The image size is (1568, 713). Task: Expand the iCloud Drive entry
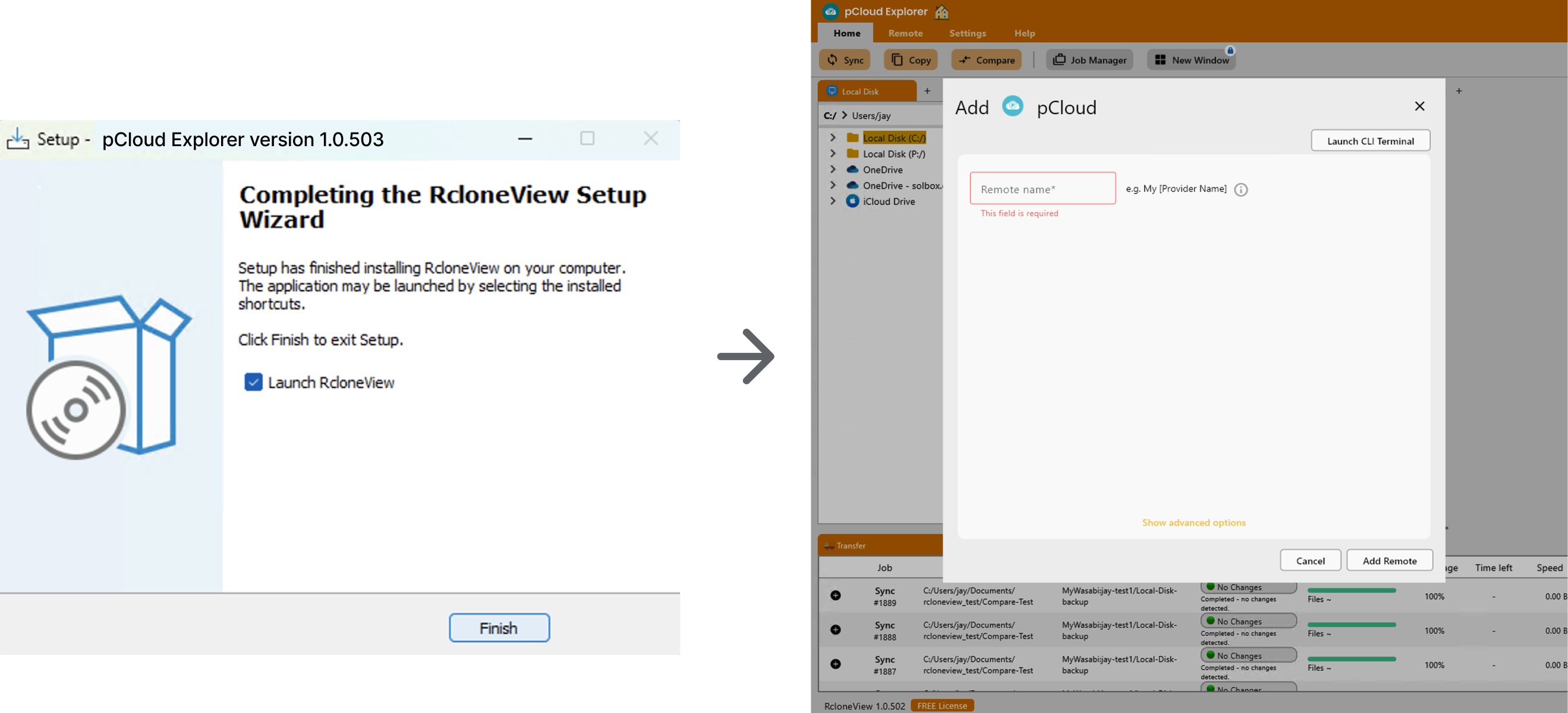[x=833, y=201]
